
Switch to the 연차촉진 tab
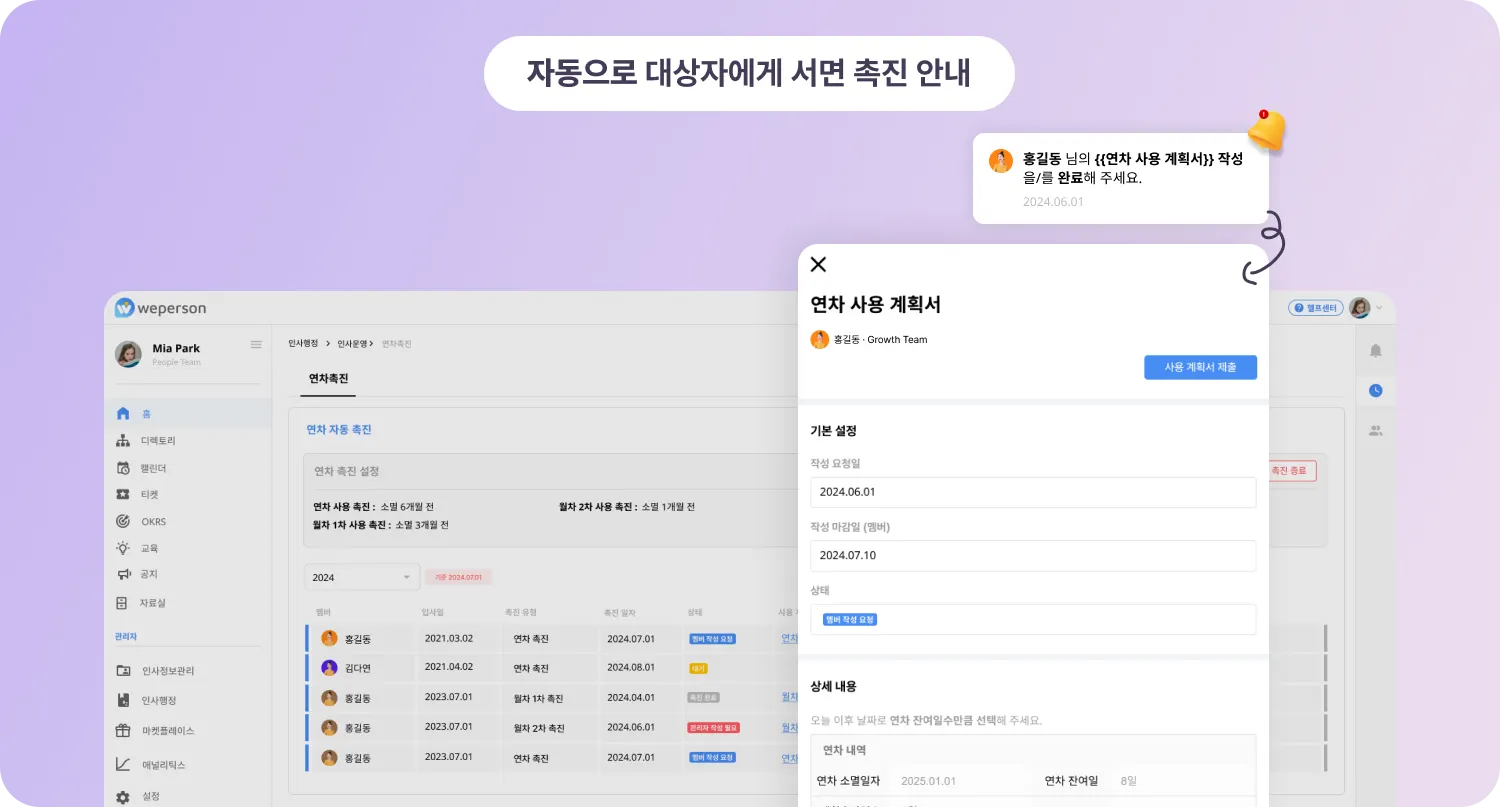(328, 379)
